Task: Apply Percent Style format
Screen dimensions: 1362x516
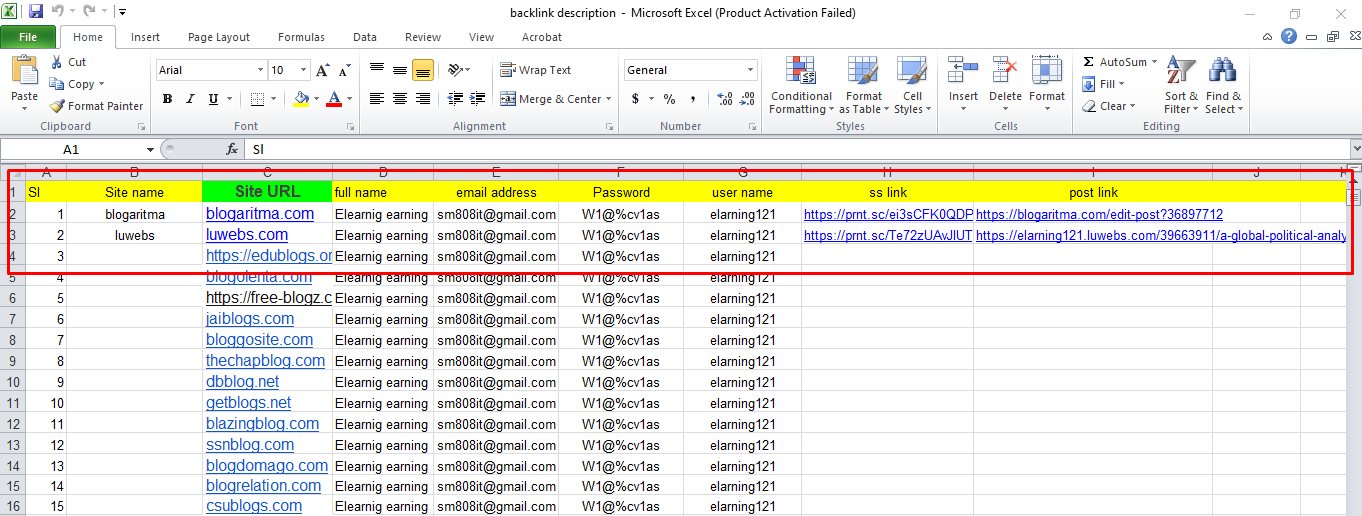Action: 669,99
